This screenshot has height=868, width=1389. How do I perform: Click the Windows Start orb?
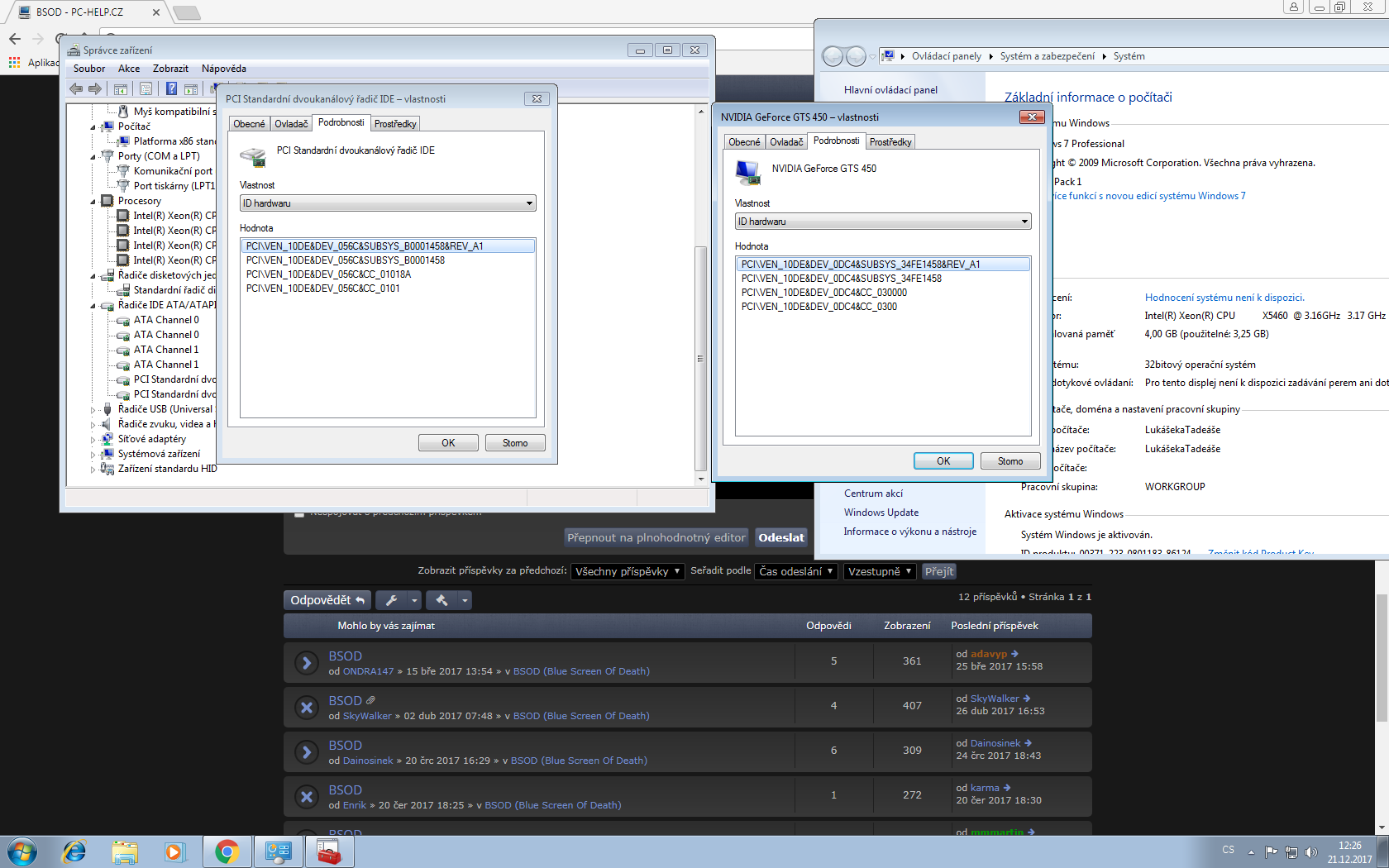22,851
